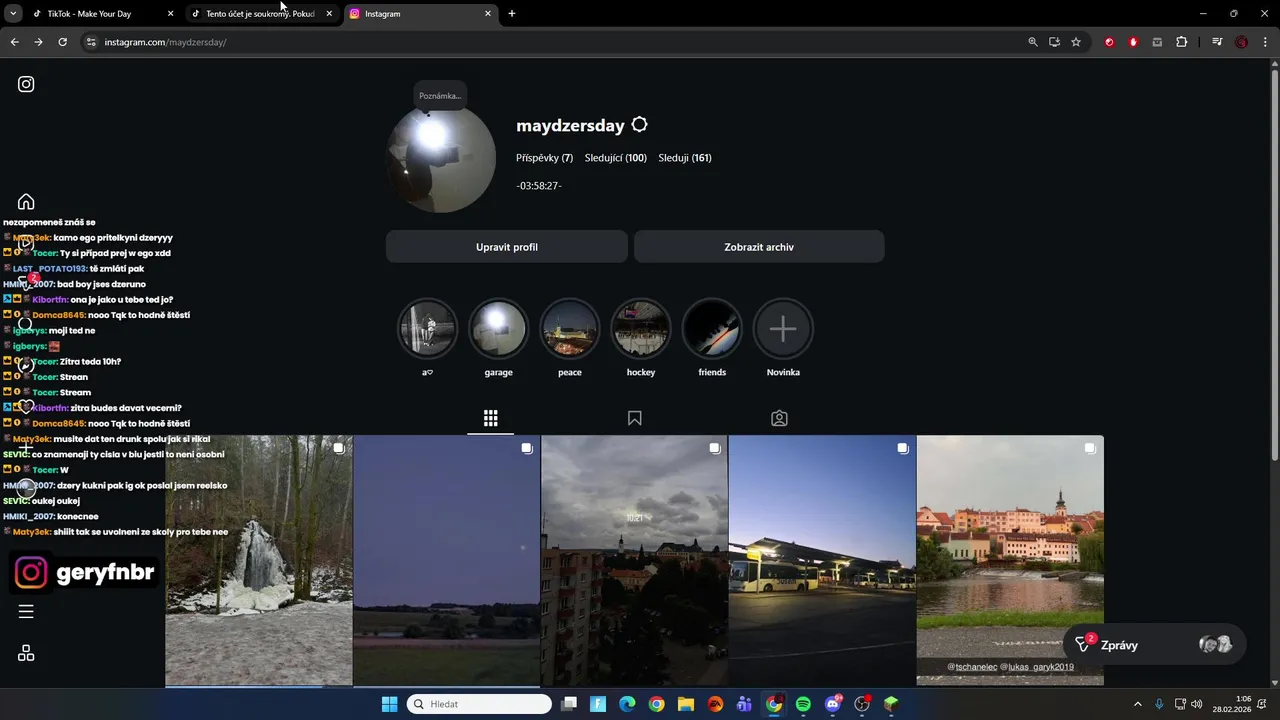Open the volume icon in system tray
This screenshot has width=1280, height=720.
[1197, 704]
